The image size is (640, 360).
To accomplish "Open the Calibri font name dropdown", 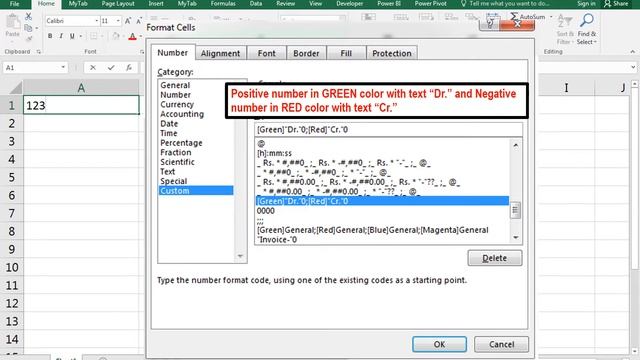I will click(x=96, y=20).
